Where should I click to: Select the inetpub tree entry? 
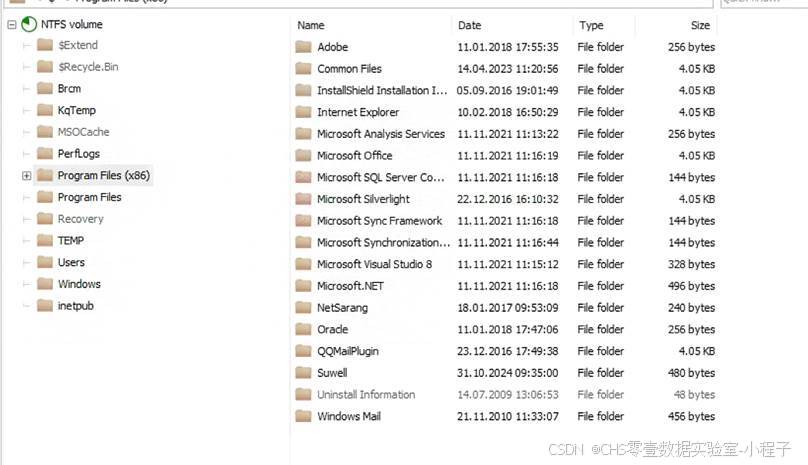click(x=76, y=306)
